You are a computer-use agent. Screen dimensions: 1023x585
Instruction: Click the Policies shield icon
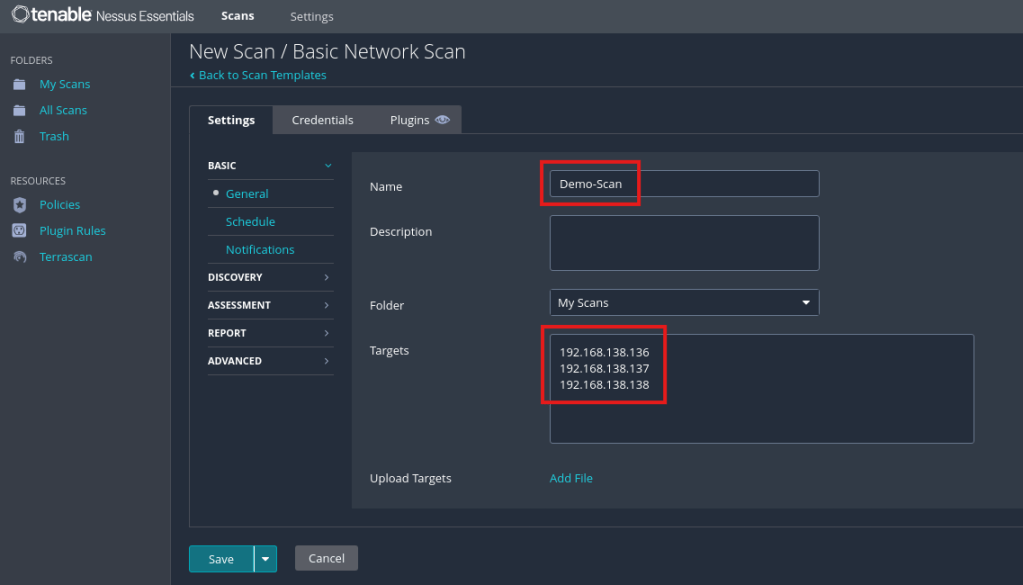pos(19,205)
